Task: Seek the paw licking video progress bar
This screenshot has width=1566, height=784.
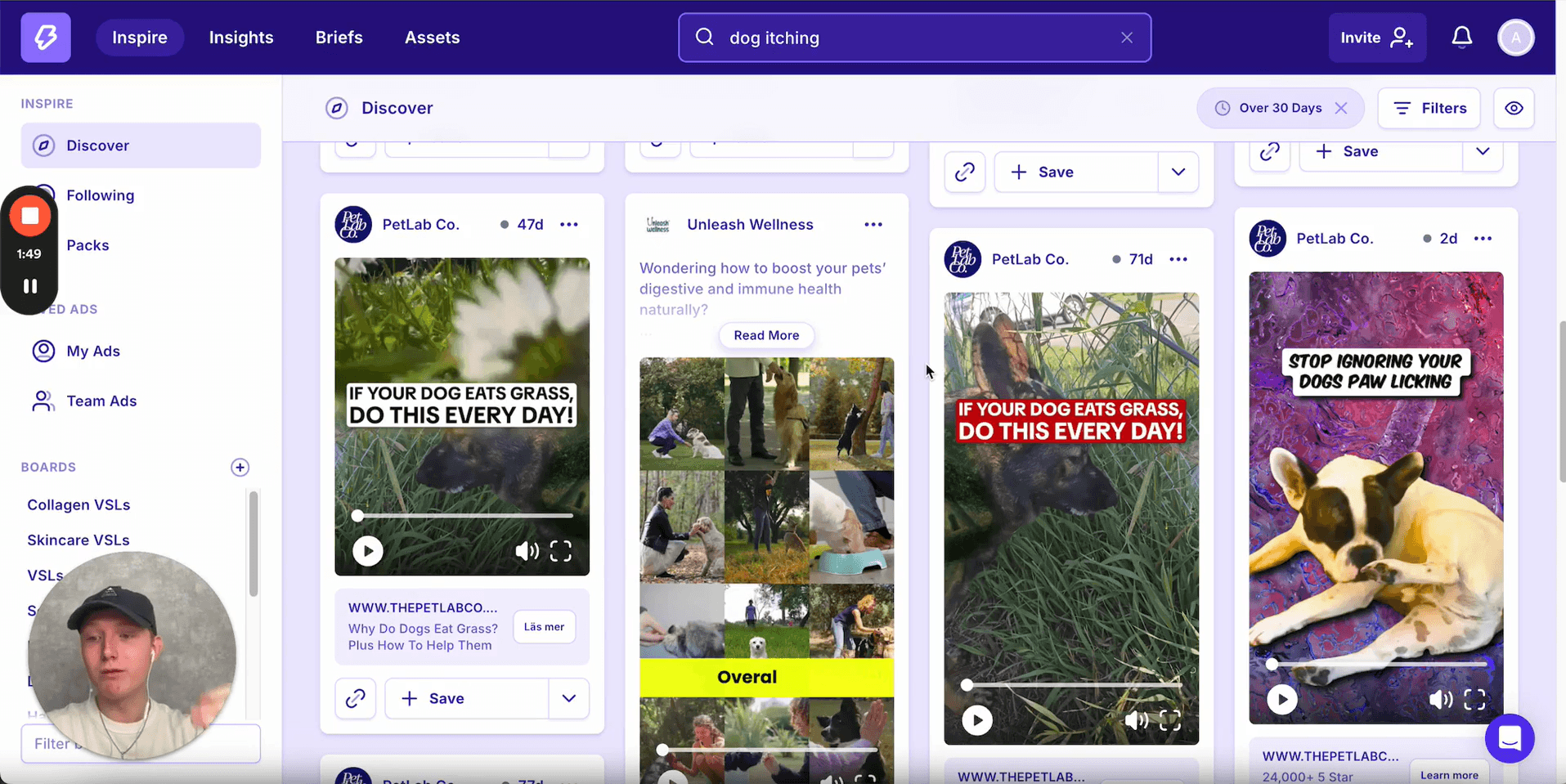Action: tap(1378, 665)
